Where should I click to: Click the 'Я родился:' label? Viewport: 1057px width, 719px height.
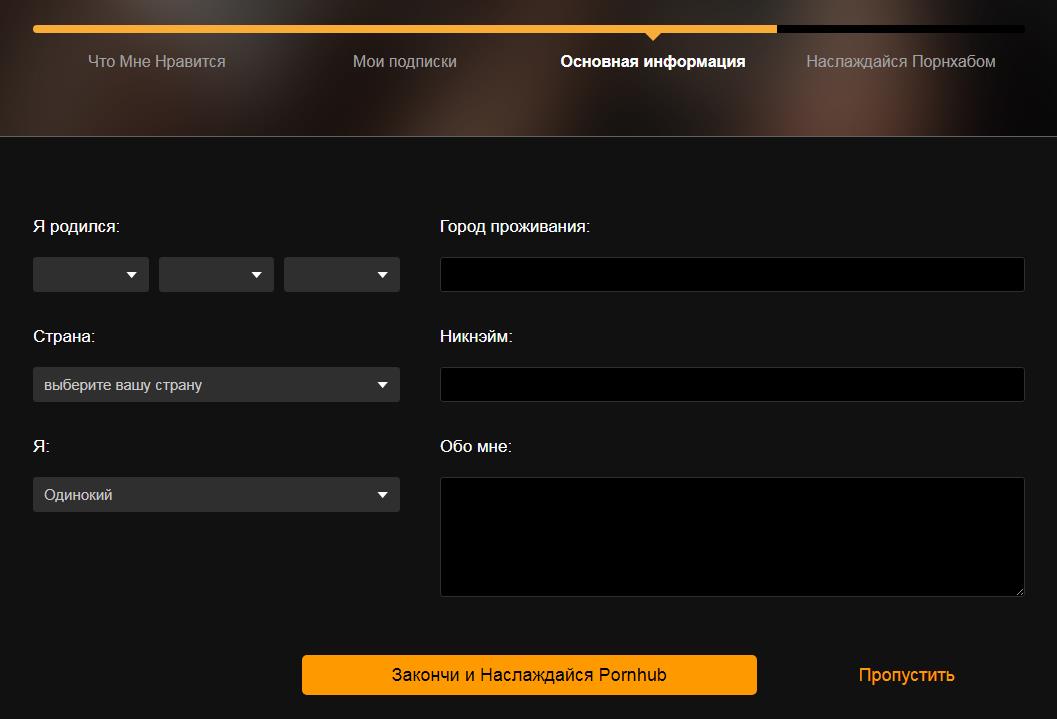(76, 226)
